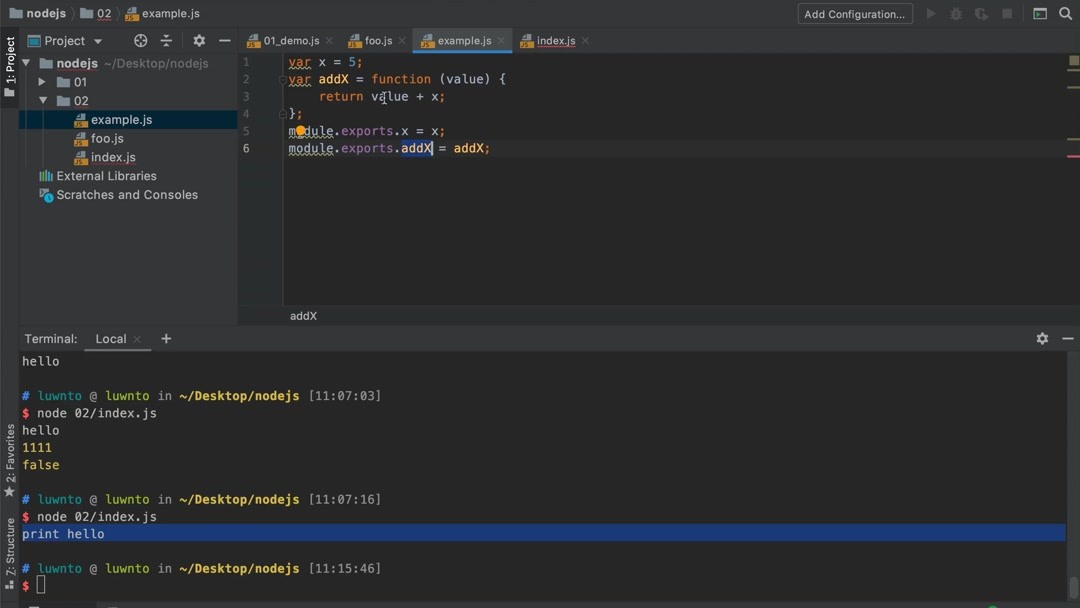Switch to the foo.js editor tab

[377, 41]
